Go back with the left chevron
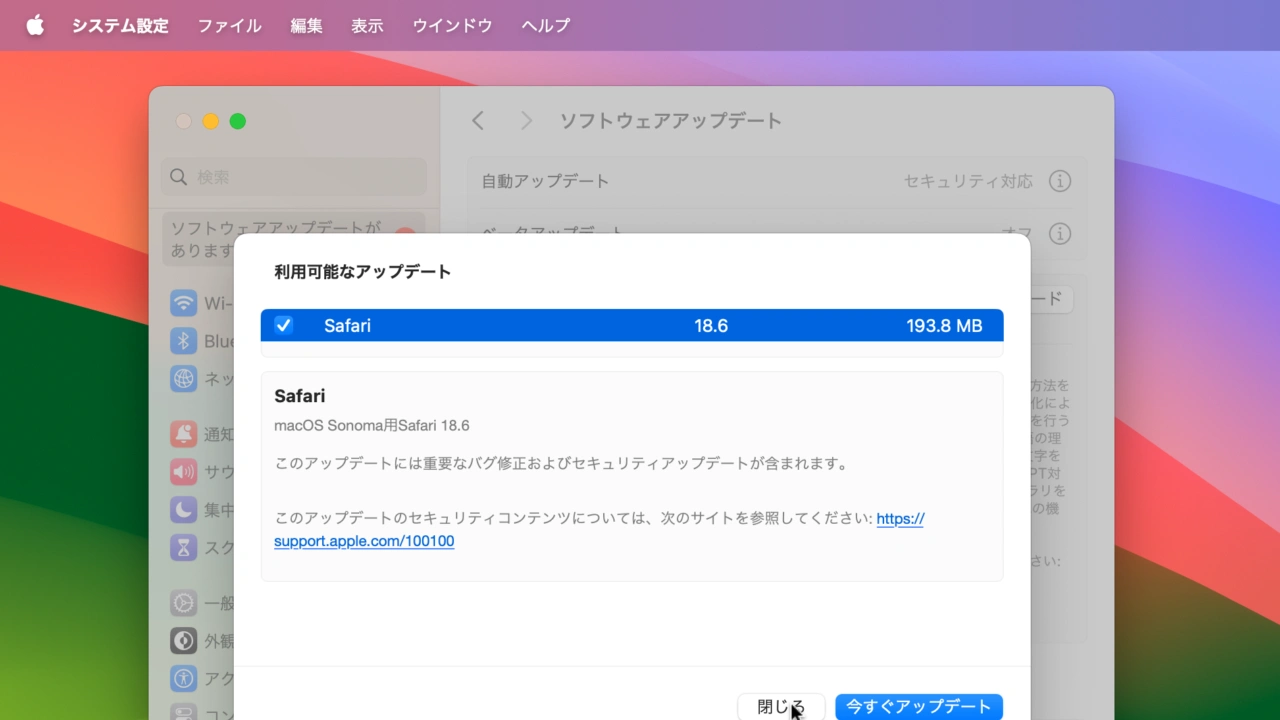The width and height of the screenshot is (1280, 720). pos(478,121)
